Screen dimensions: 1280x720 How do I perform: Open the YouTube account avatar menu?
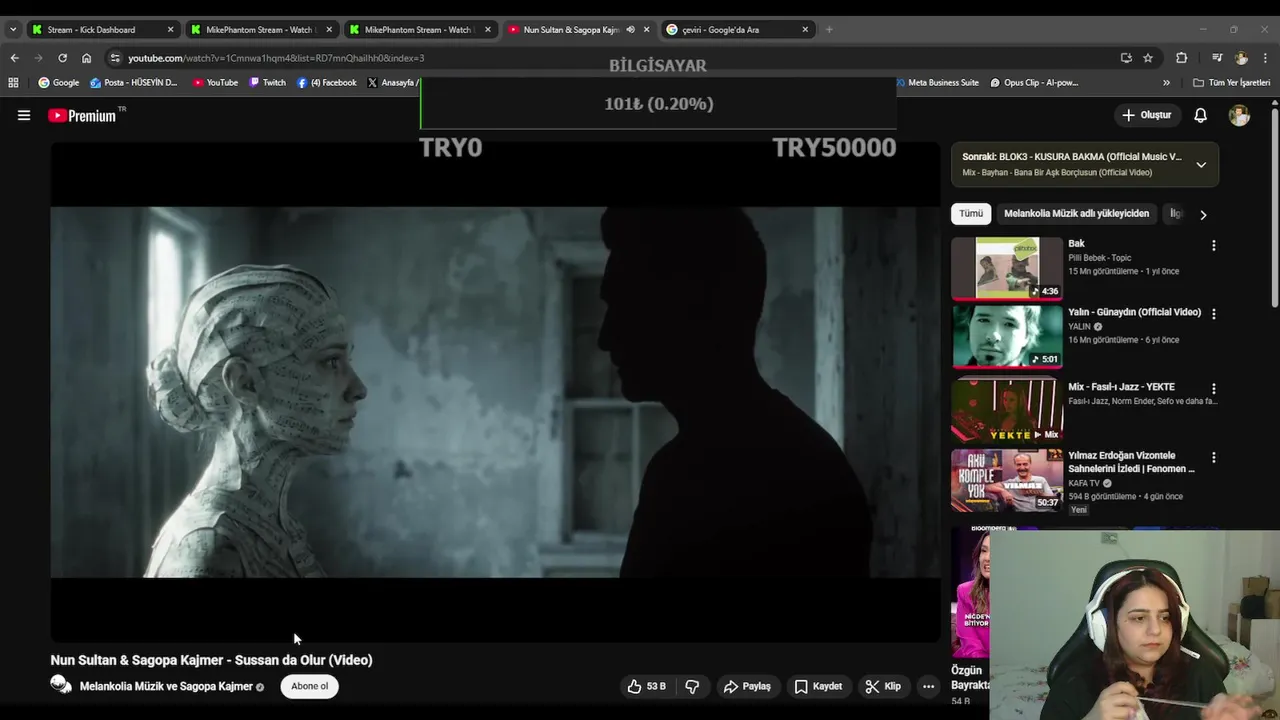tap(1239, 115)
